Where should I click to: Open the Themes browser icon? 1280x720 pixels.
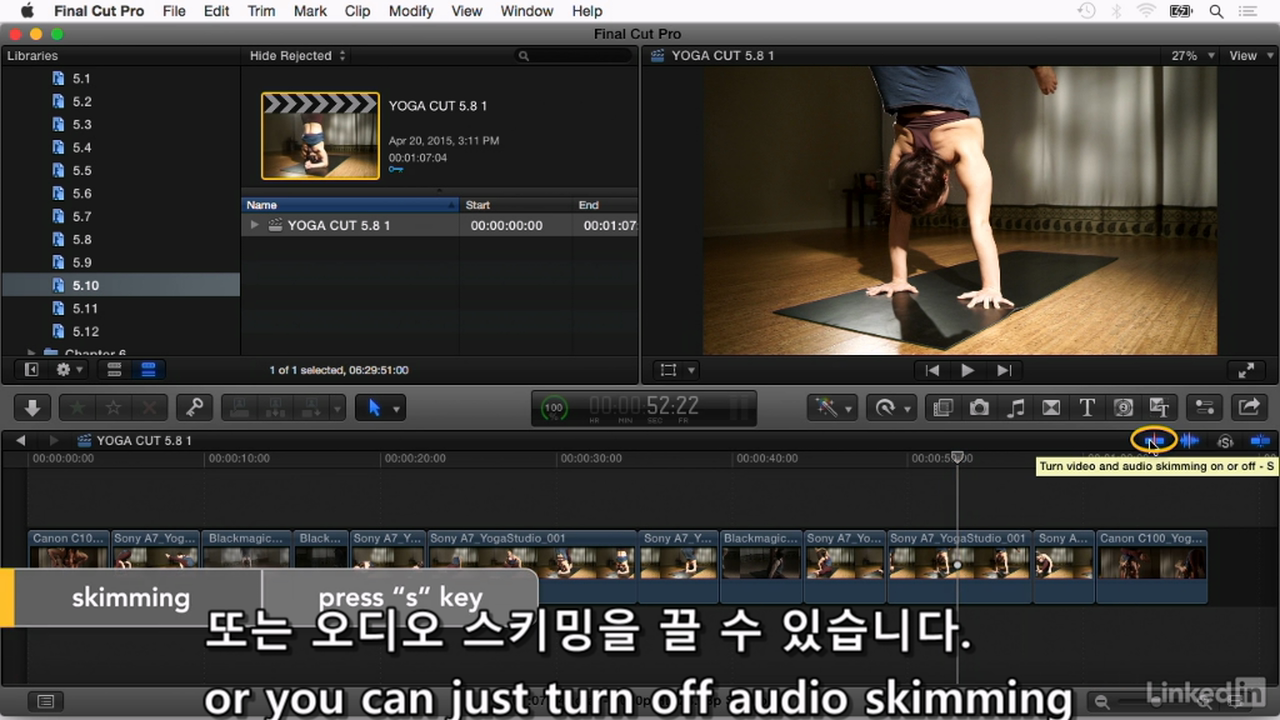(1159, 408)
